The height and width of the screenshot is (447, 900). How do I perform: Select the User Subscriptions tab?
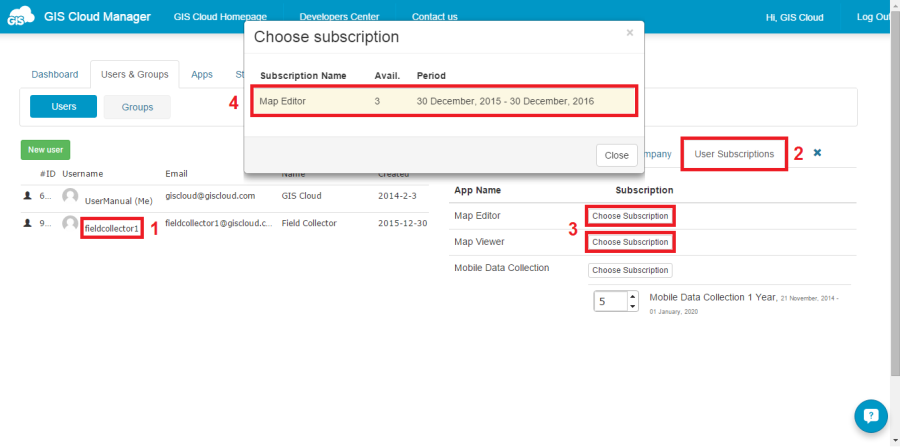[734, 154]
